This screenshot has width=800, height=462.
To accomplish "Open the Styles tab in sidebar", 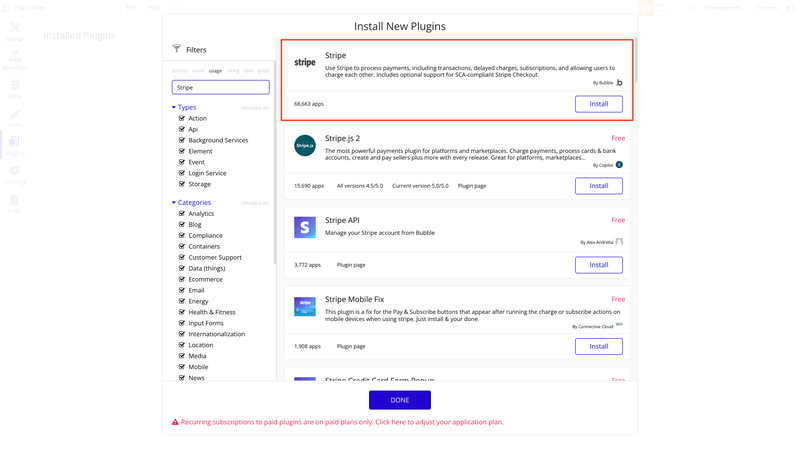I will click(x=15, y=117).
